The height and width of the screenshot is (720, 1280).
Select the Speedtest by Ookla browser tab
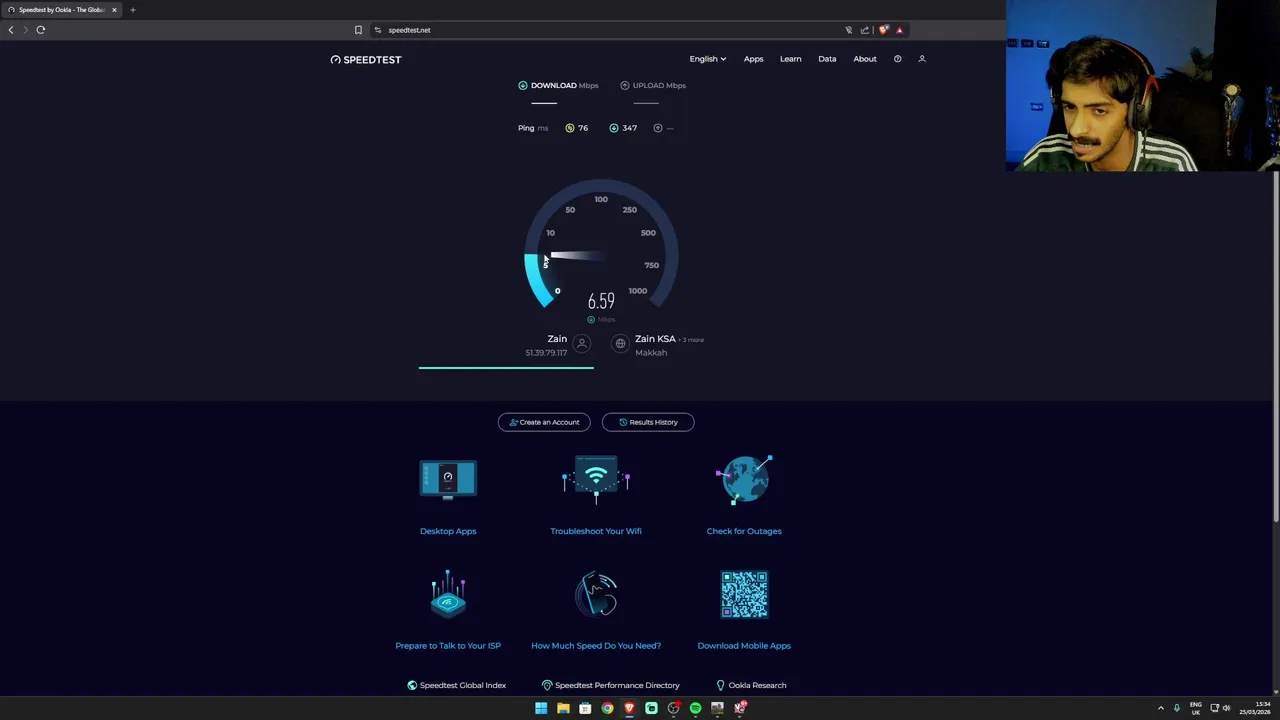[x=62, y=10]
